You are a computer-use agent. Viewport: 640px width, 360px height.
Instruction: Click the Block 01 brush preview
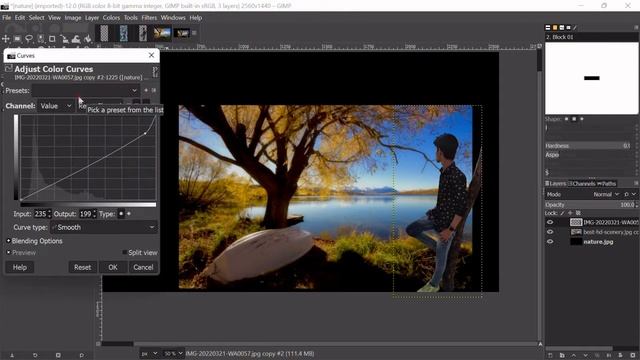point(591,78)
